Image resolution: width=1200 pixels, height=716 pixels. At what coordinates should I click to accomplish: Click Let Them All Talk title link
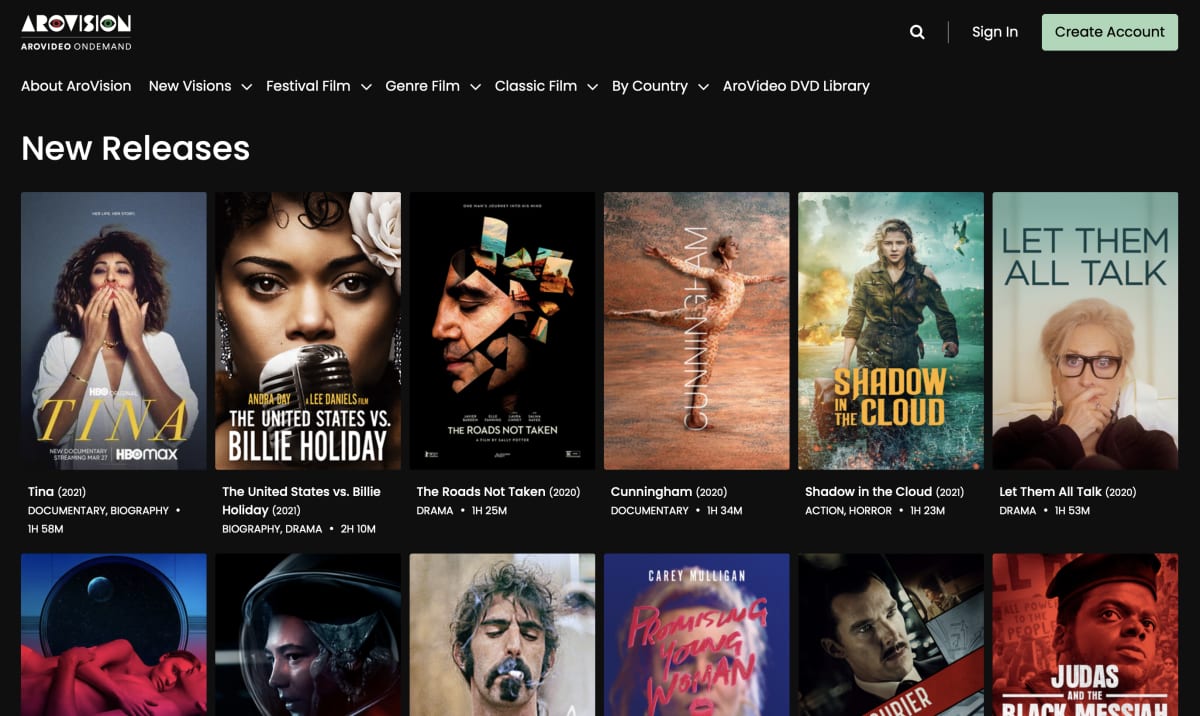click(x=1068, y=492)
